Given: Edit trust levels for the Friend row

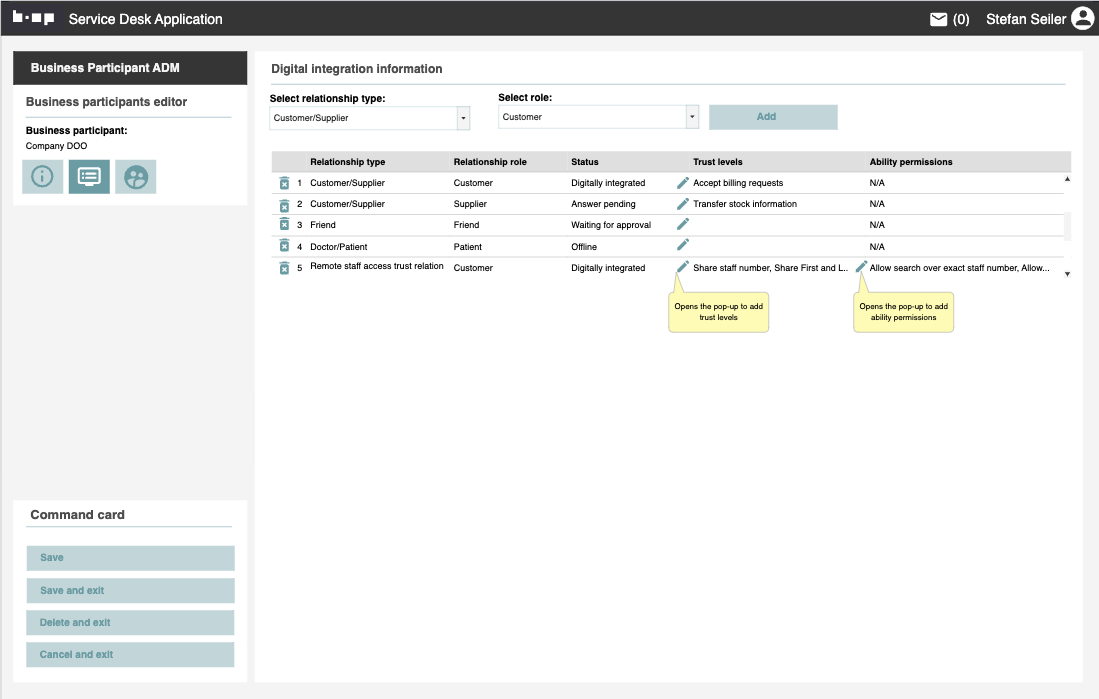Looking at the screenshot, I should click(x=683, y=225).
